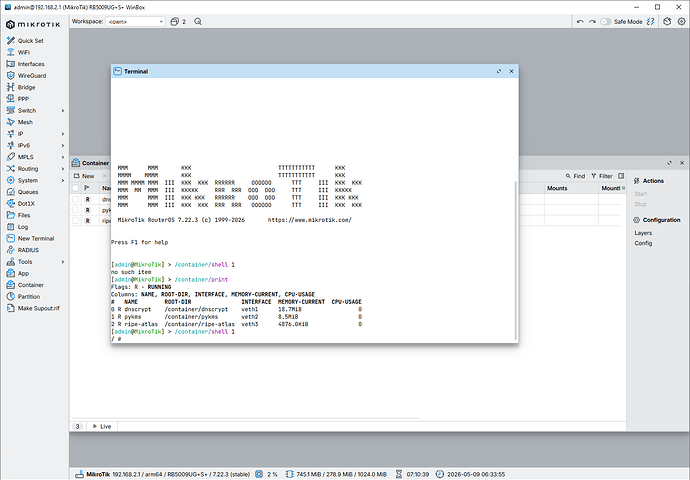Click the session icon beside settings gear
The image size is (690, 480).
[667, 22]
